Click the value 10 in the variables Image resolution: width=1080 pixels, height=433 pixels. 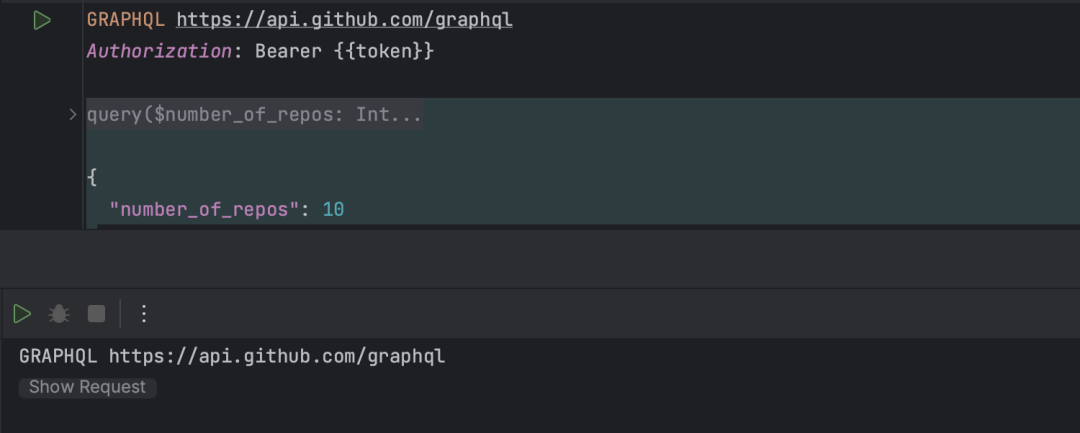pos(333,209)
